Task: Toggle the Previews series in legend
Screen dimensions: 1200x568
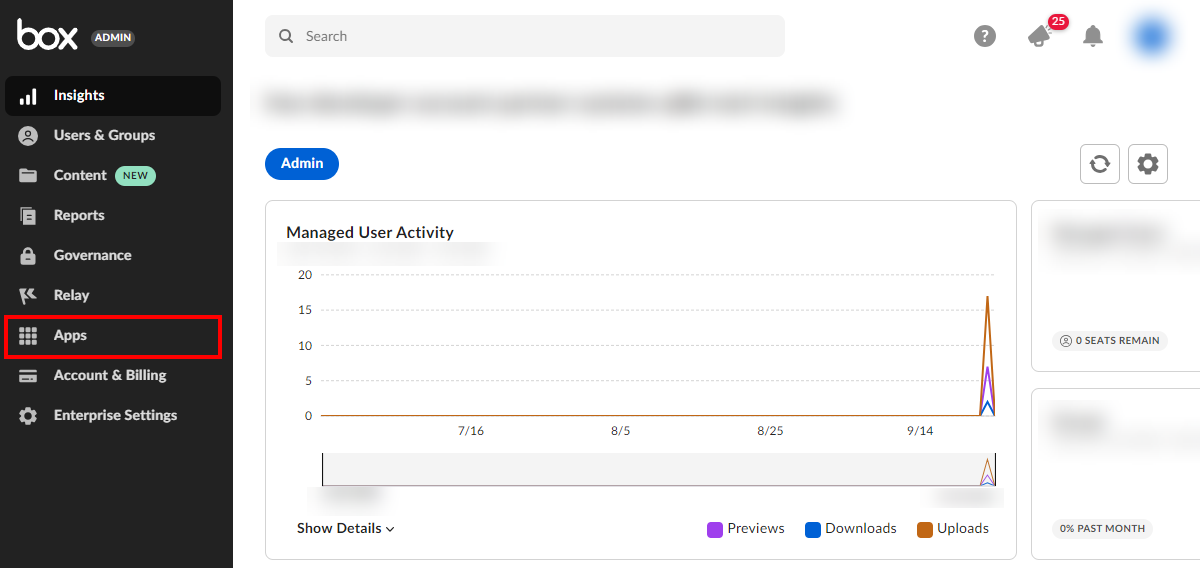Action: pyautogui.click(x=746, y=528)
